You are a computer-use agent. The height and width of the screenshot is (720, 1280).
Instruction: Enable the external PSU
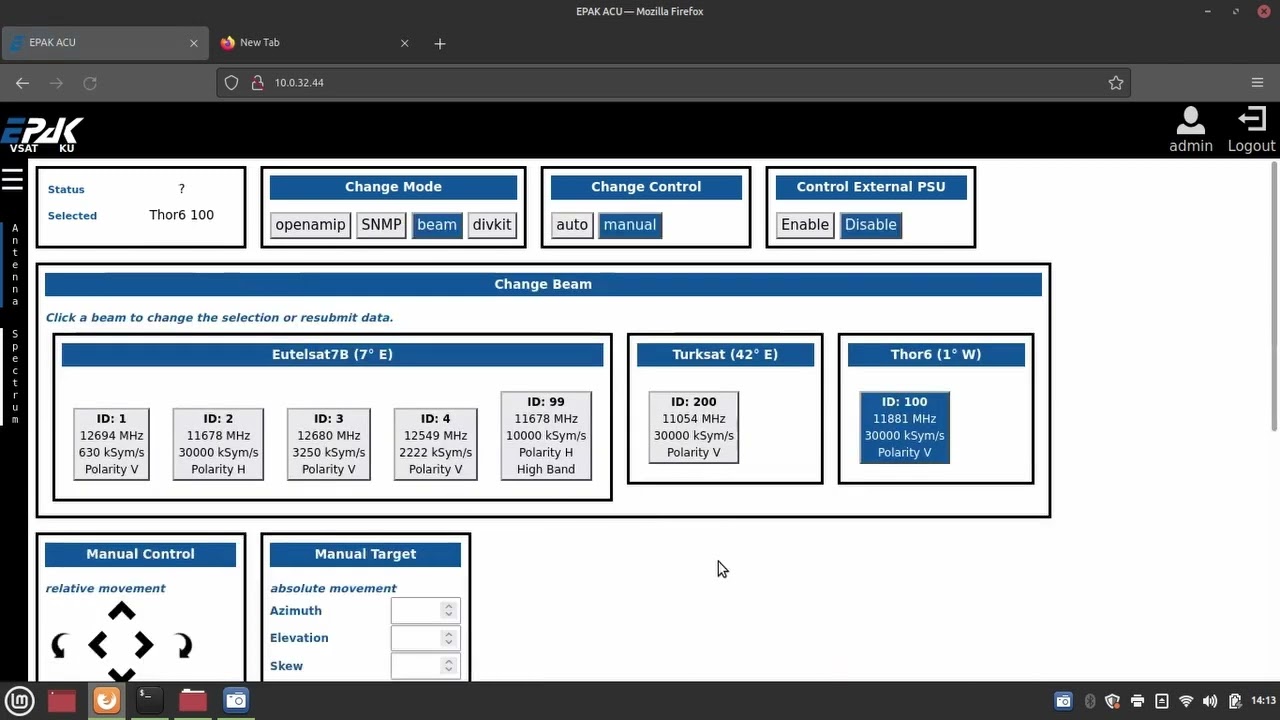click(x=805, y=225)
